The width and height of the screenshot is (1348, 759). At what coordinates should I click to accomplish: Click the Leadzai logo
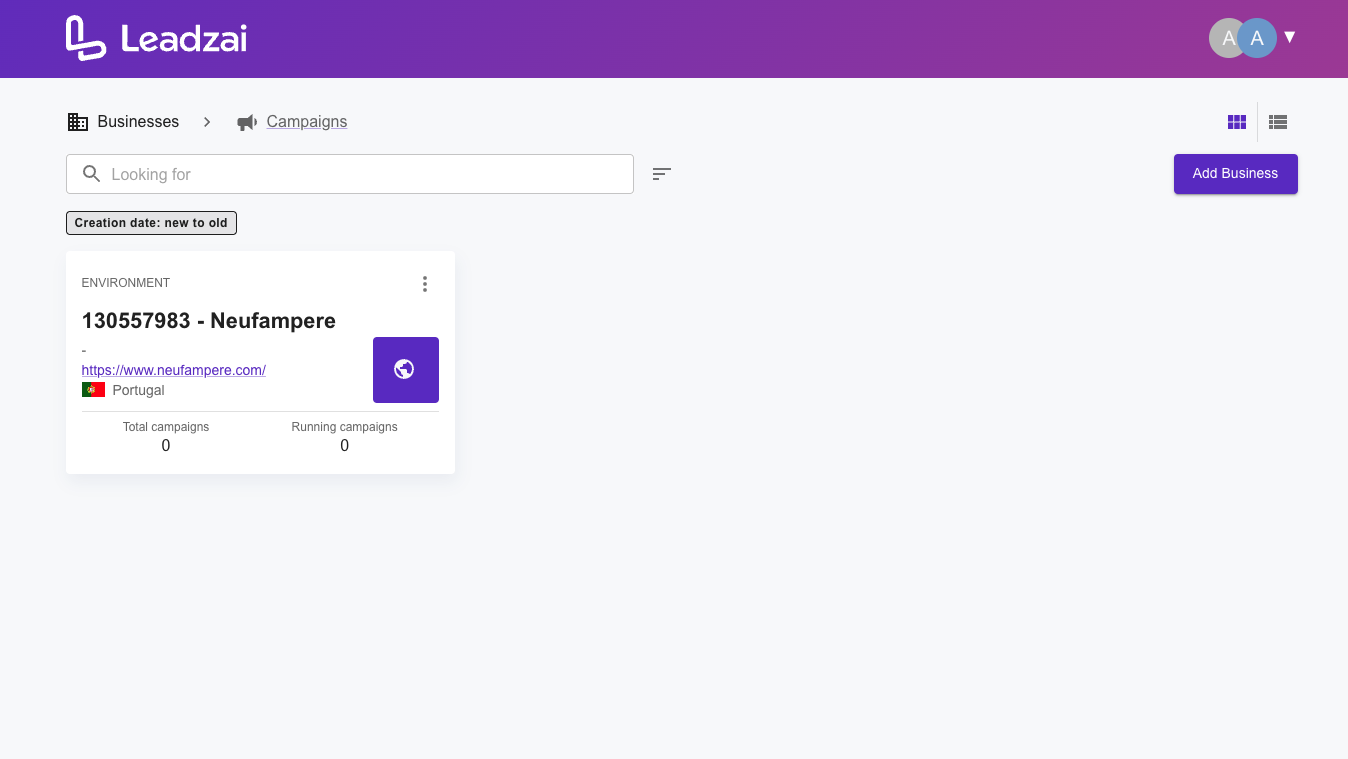[x=156, y=38]
